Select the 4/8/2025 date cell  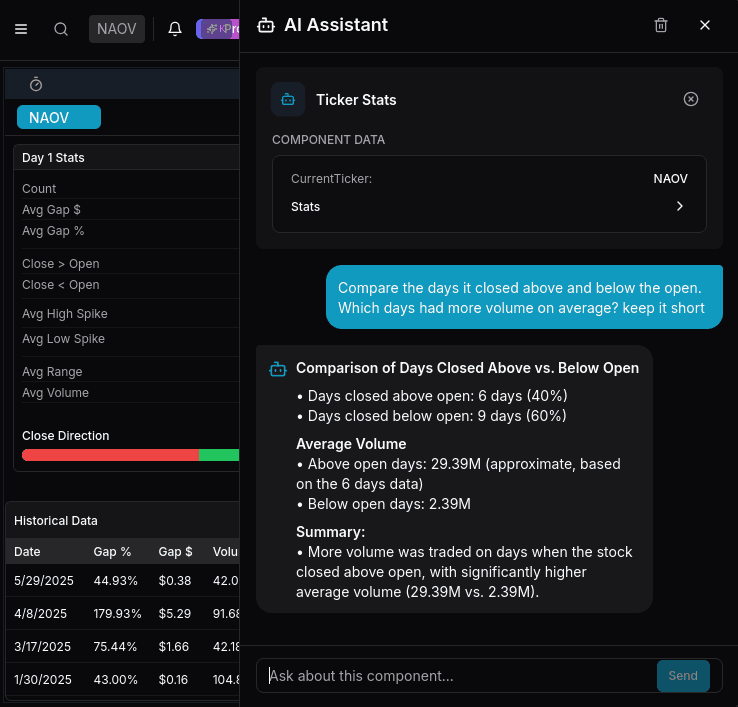[x=40, y=614]
